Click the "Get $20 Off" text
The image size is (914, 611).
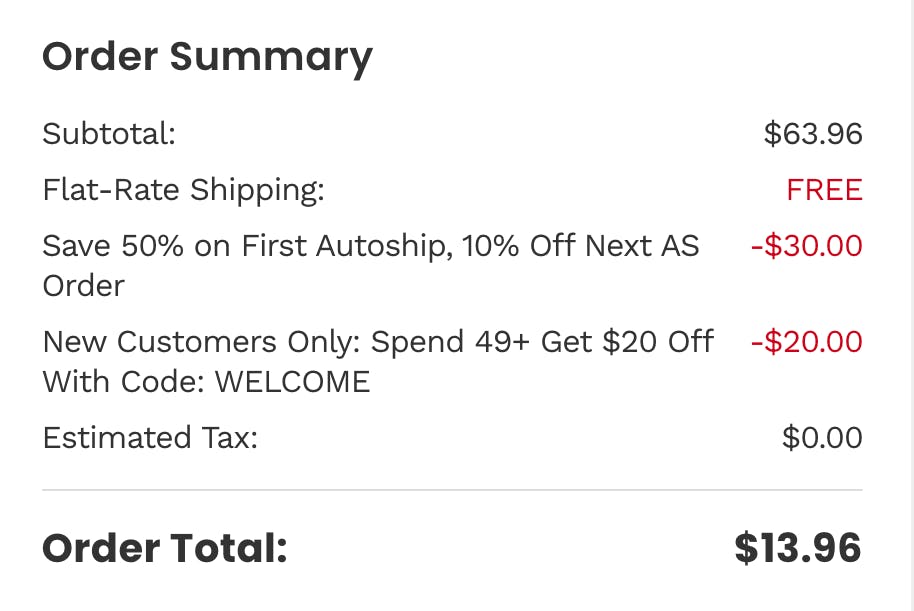[627, 342]
